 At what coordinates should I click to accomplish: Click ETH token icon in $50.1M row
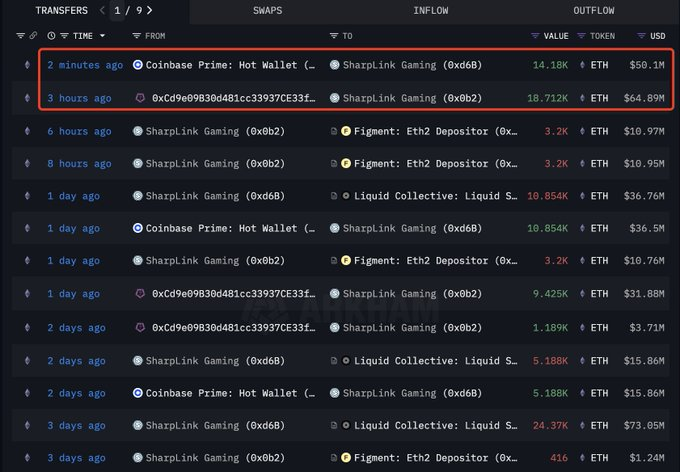pyautogui.click(x=582, y=65)
